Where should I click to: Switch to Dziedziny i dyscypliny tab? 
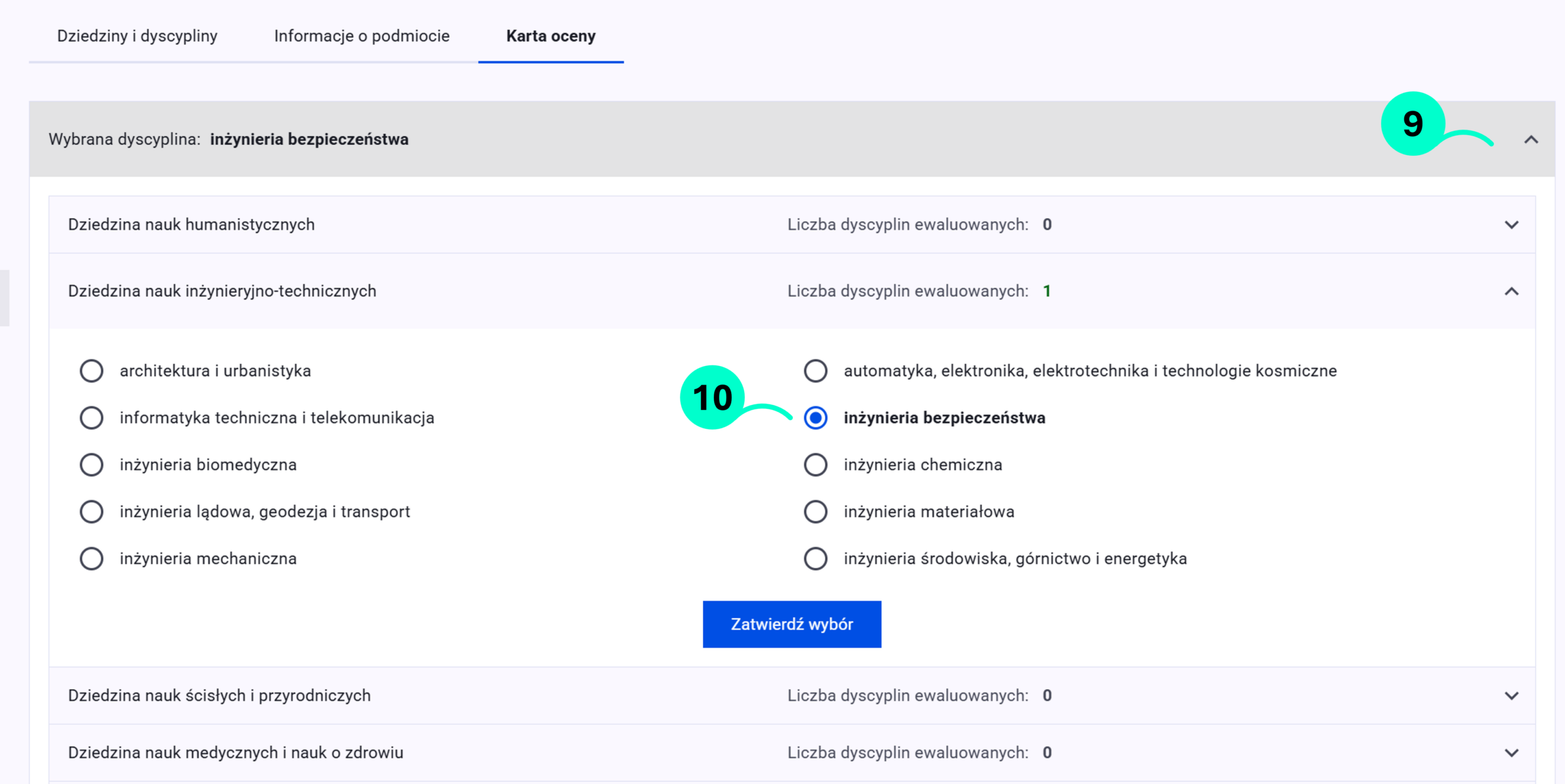click(137, 36)
